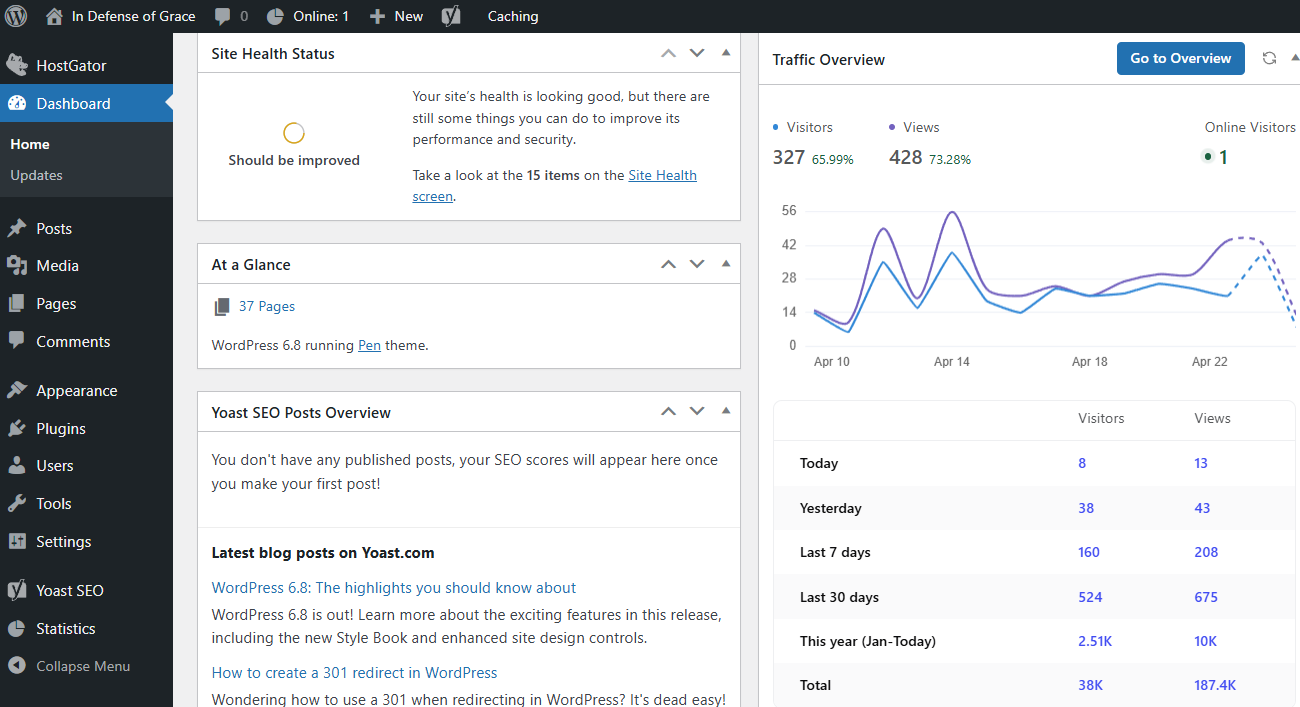
Task: Click the Statistics pie chart icon
Action: pyautogui.click(x=16, y=629)
